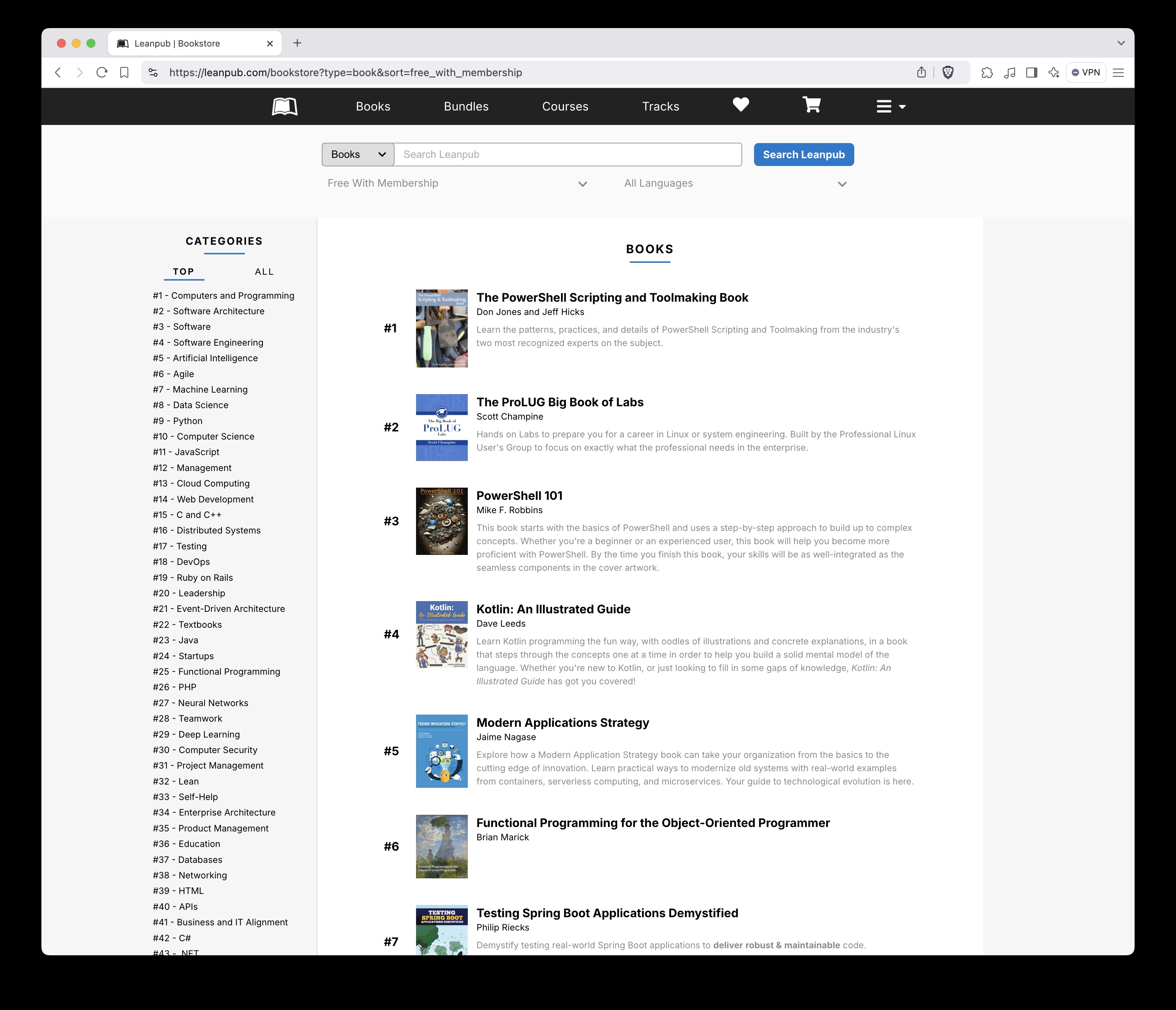This screenshot has width=1176, height=1010.
Task: Expand the Books search type dropdown
Action: tap(358, 154)
